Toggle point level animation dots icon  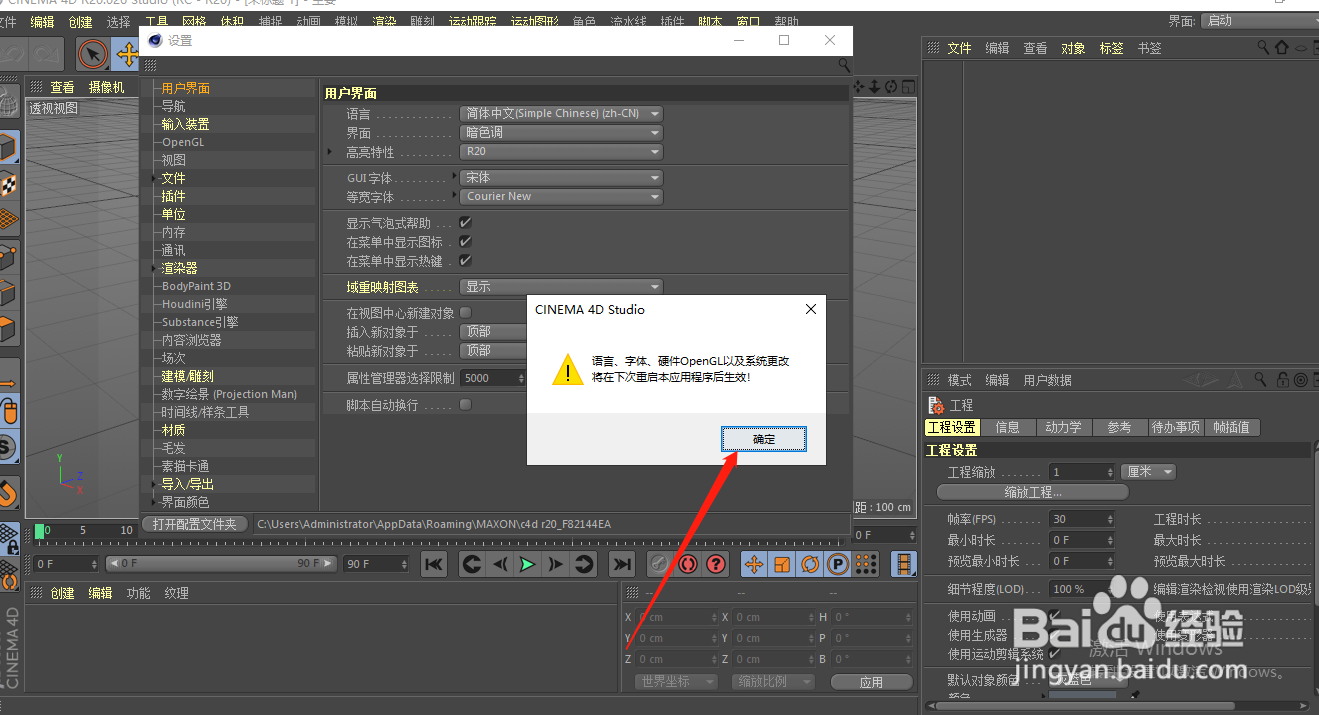pos(866,564)
